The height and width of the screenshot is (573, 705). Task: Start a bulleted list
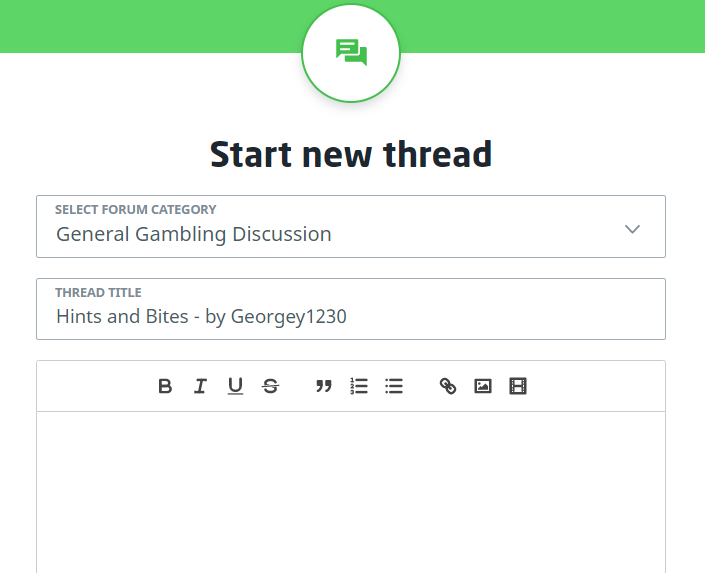click(394, 386)
